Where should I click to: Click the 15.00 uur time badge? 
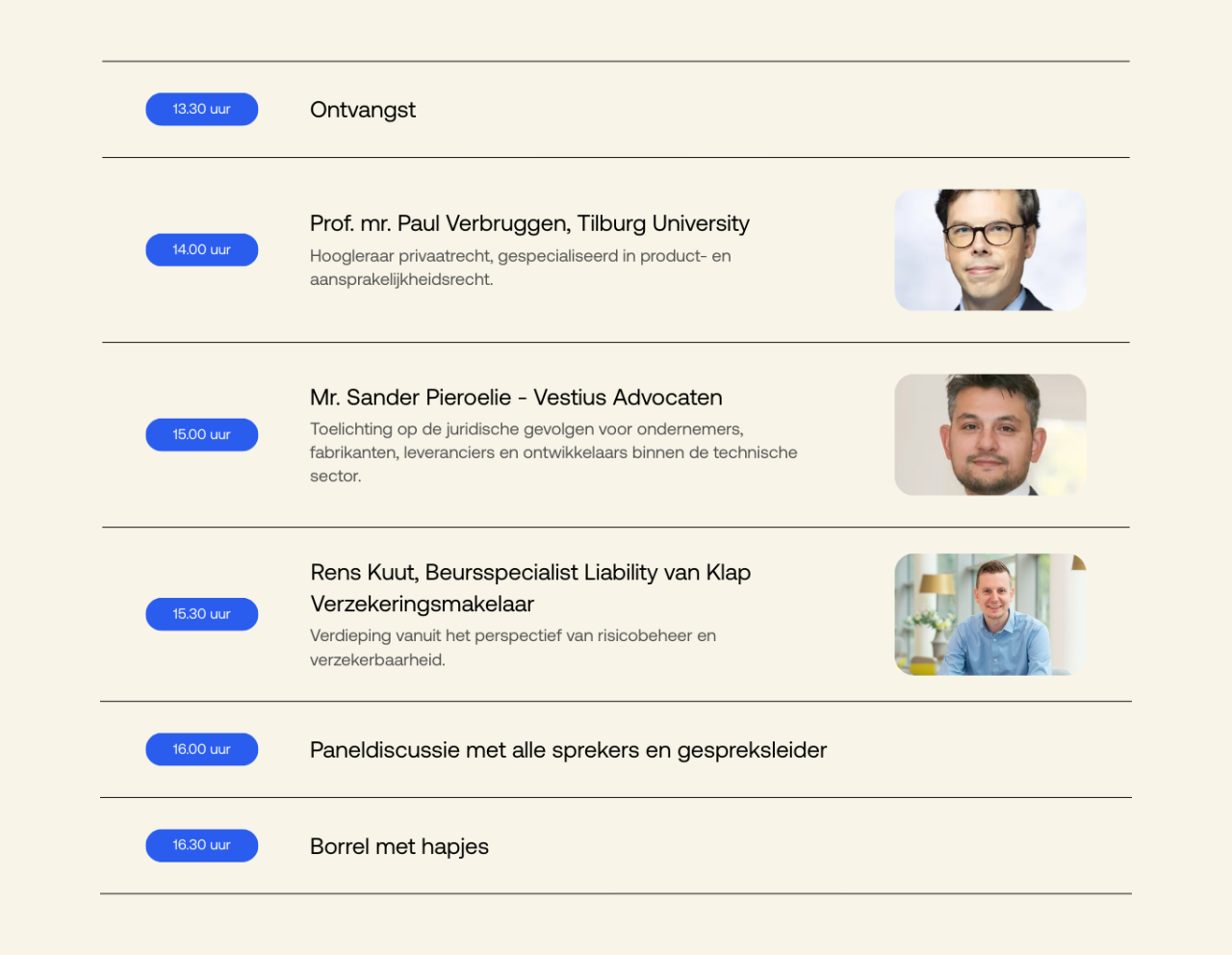[x=202, y=435]
